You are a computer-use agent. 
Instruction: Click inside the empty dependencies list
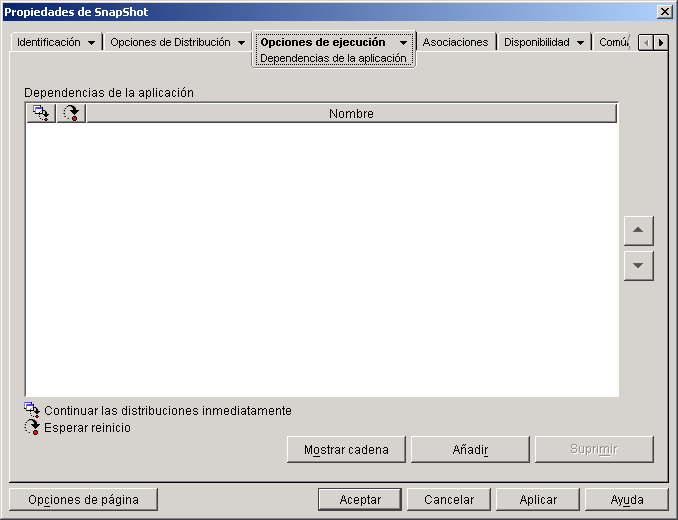coord(322,259)
